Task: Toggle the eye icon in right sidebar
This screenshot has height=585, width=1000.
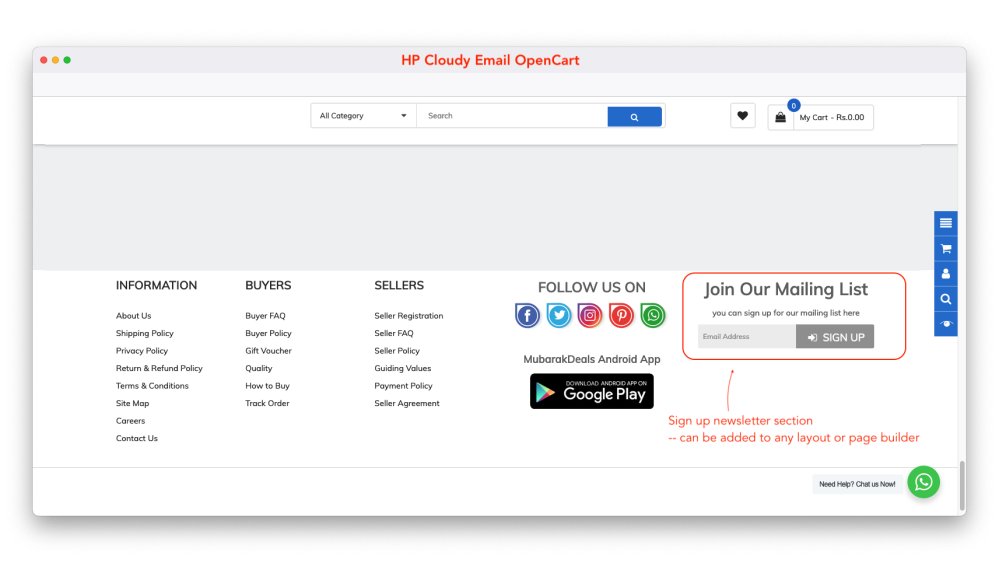Action: click(946, 324)
